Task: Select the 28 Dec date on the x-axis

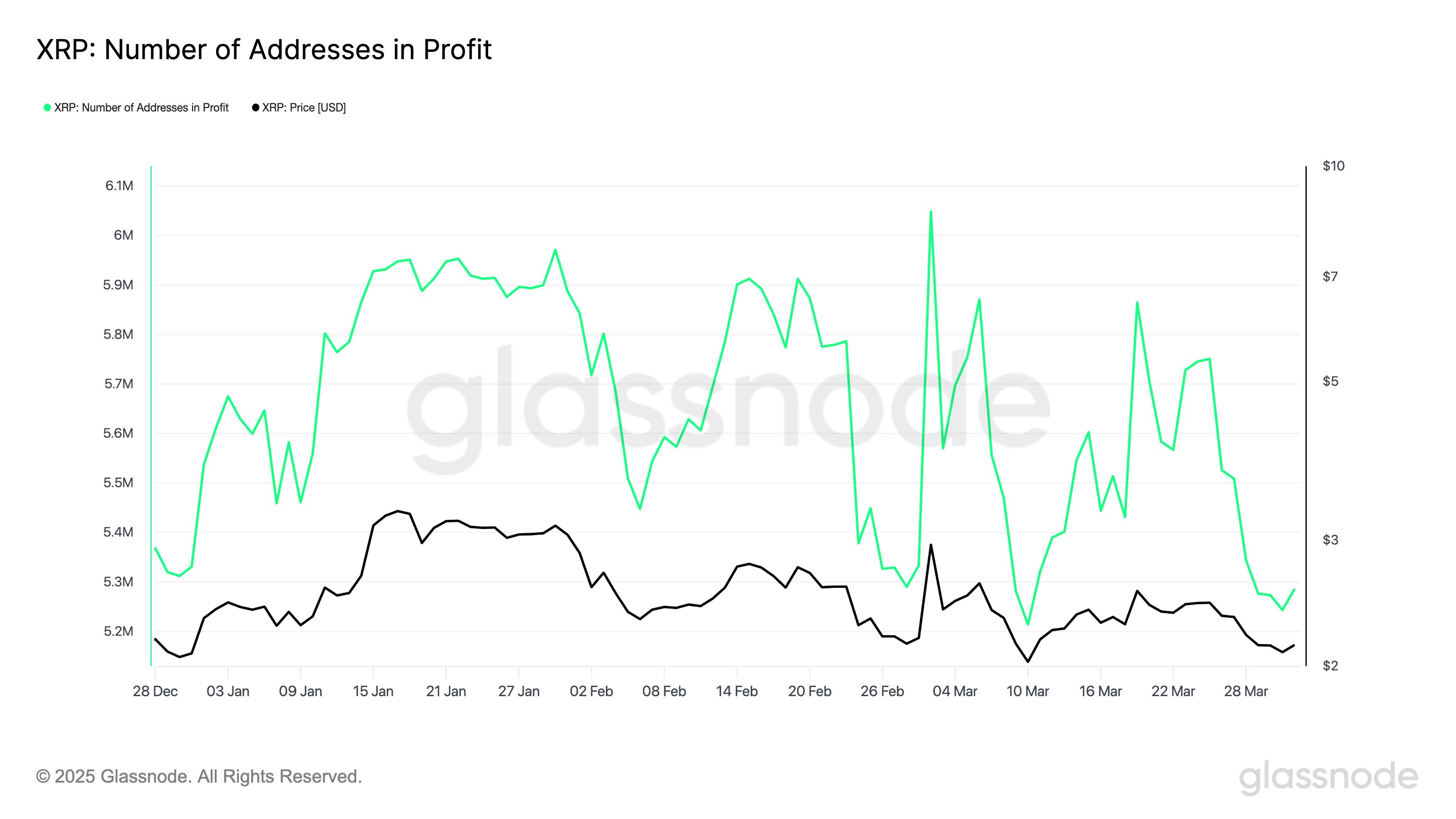Action: coord(155,691)
